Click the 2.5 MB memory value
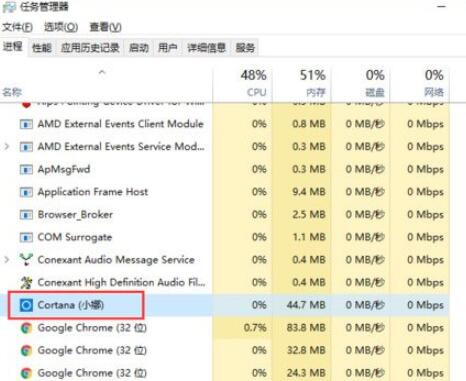 click(309, 215)
